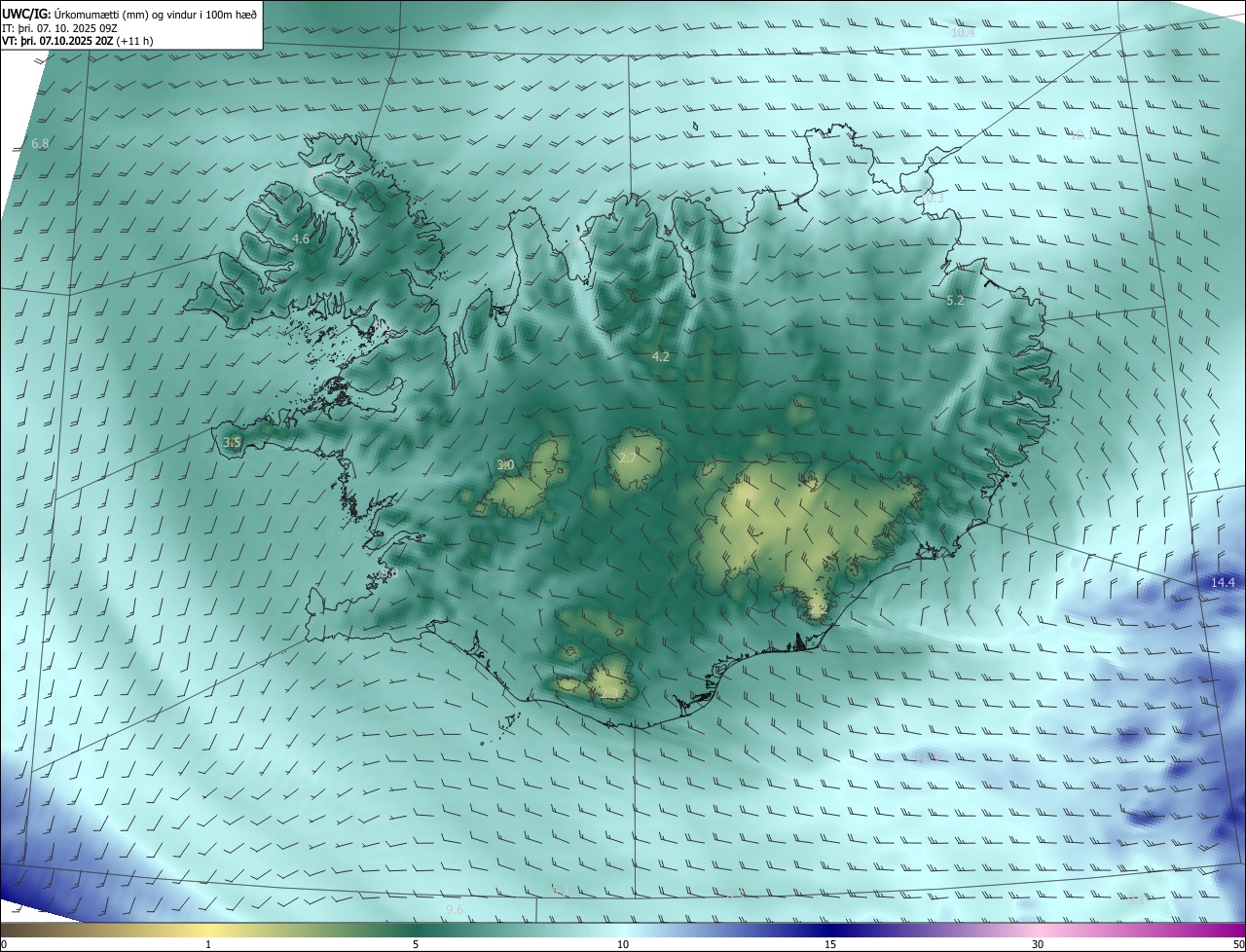Click the colour scale tick labelled 15
The image size is (1246, 952).
click(x=830, y=944)
